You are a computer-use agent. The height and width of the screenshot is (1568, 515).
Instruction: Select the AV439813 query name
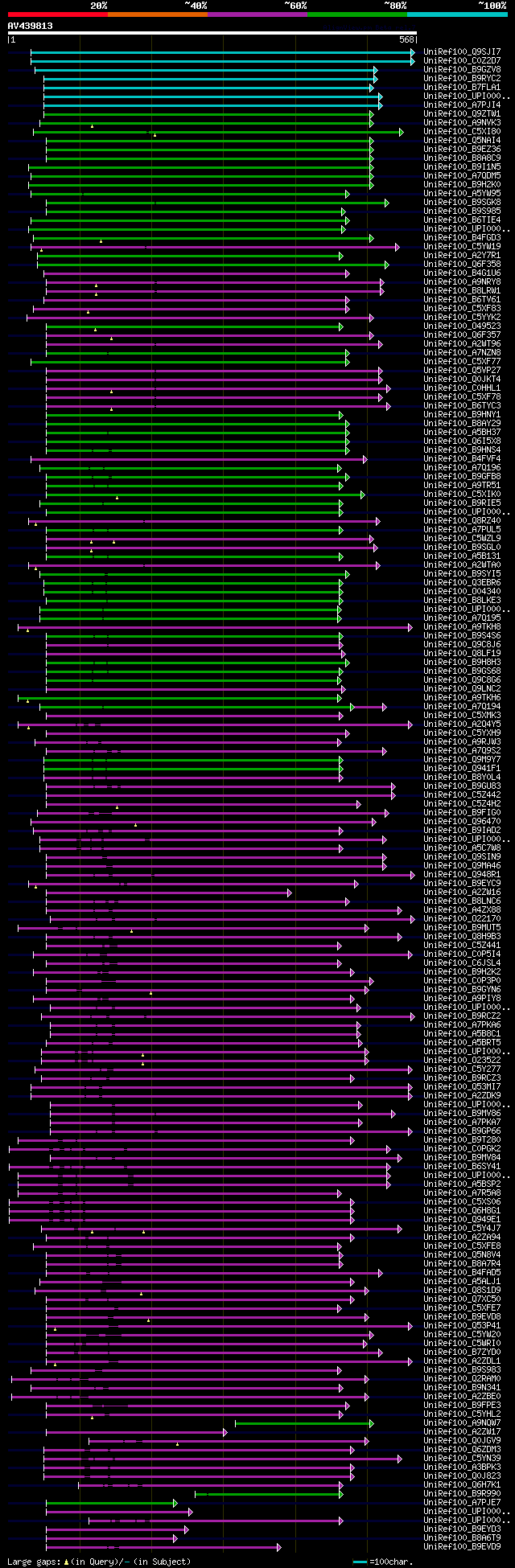coord(31,26)
